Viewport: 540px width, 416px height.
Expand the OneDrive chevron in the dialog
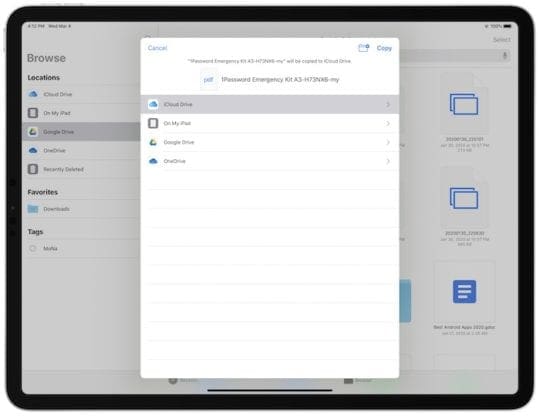388,161
